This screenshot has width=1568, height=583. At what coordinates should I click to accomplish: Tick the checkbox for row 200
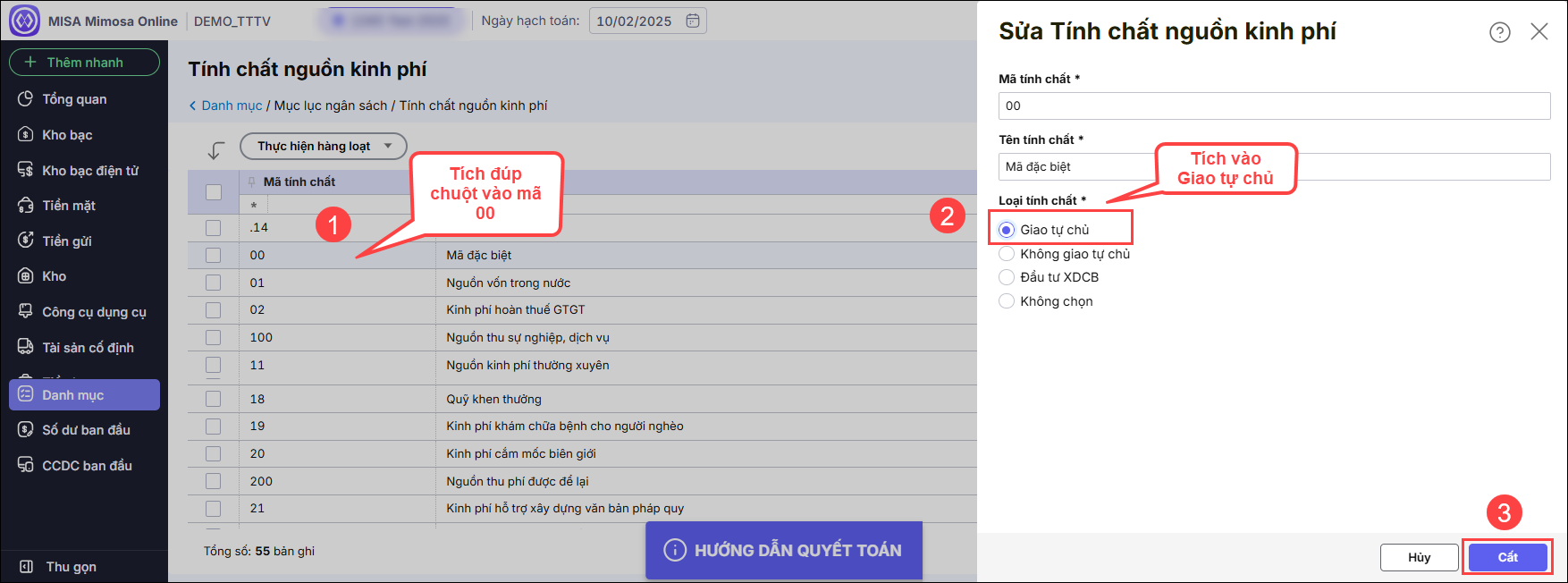[x=213, y=481]
